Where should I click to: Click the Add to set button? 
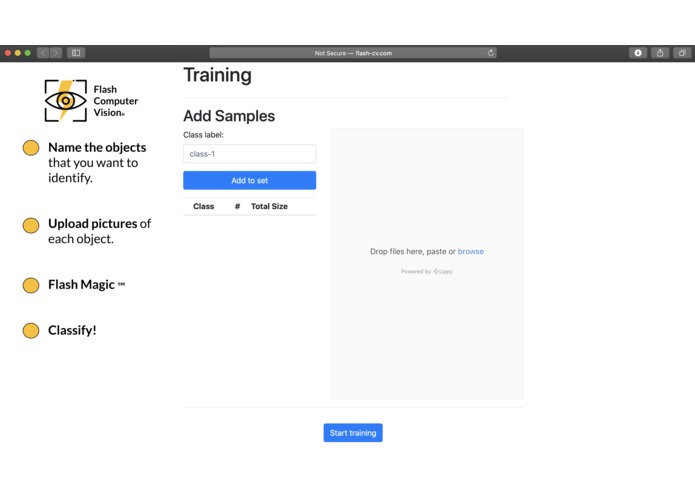[x=250, y=180]
